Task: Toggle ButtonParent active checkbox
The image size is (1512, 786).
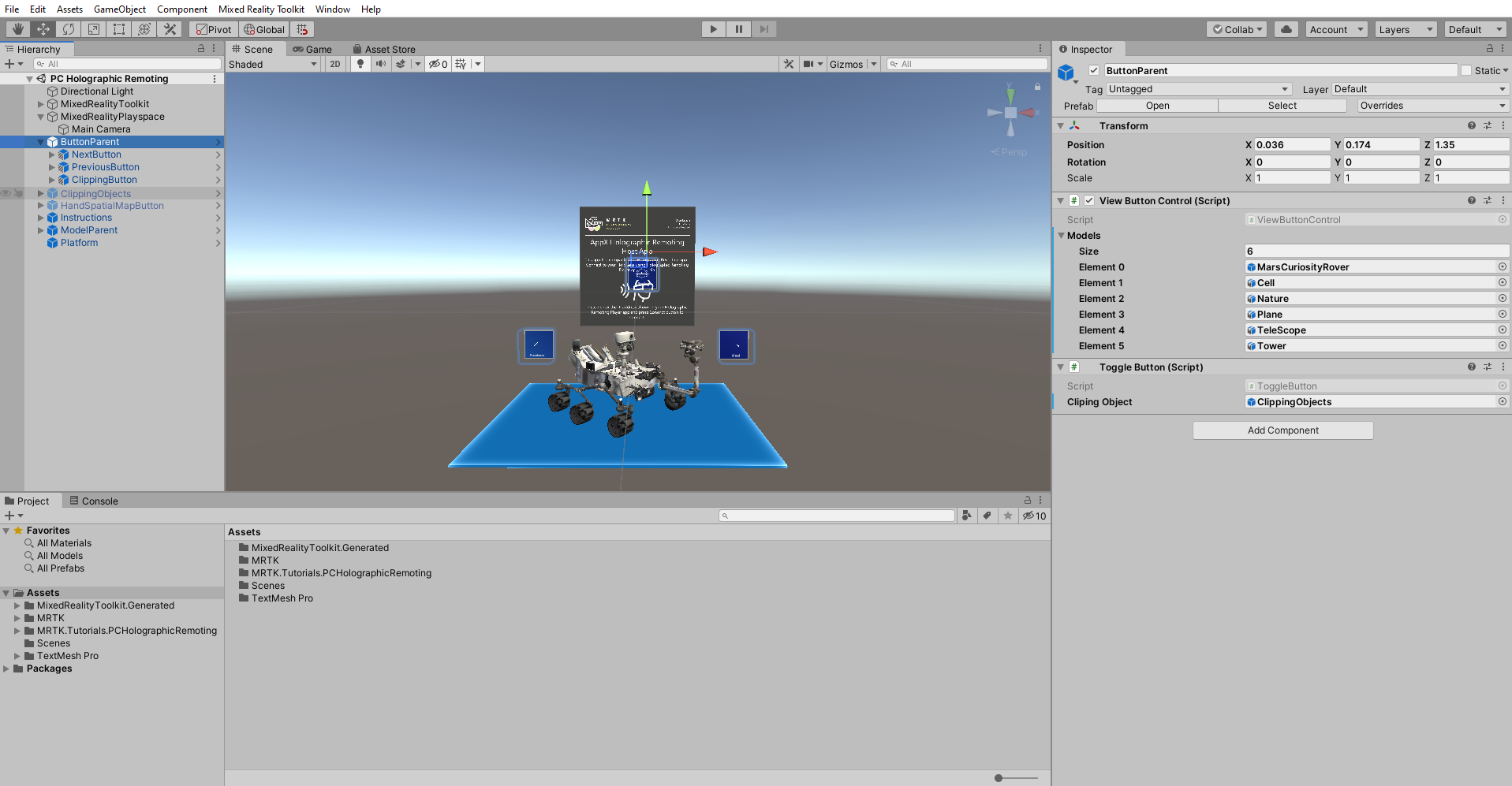Action: coord(1094,70)
